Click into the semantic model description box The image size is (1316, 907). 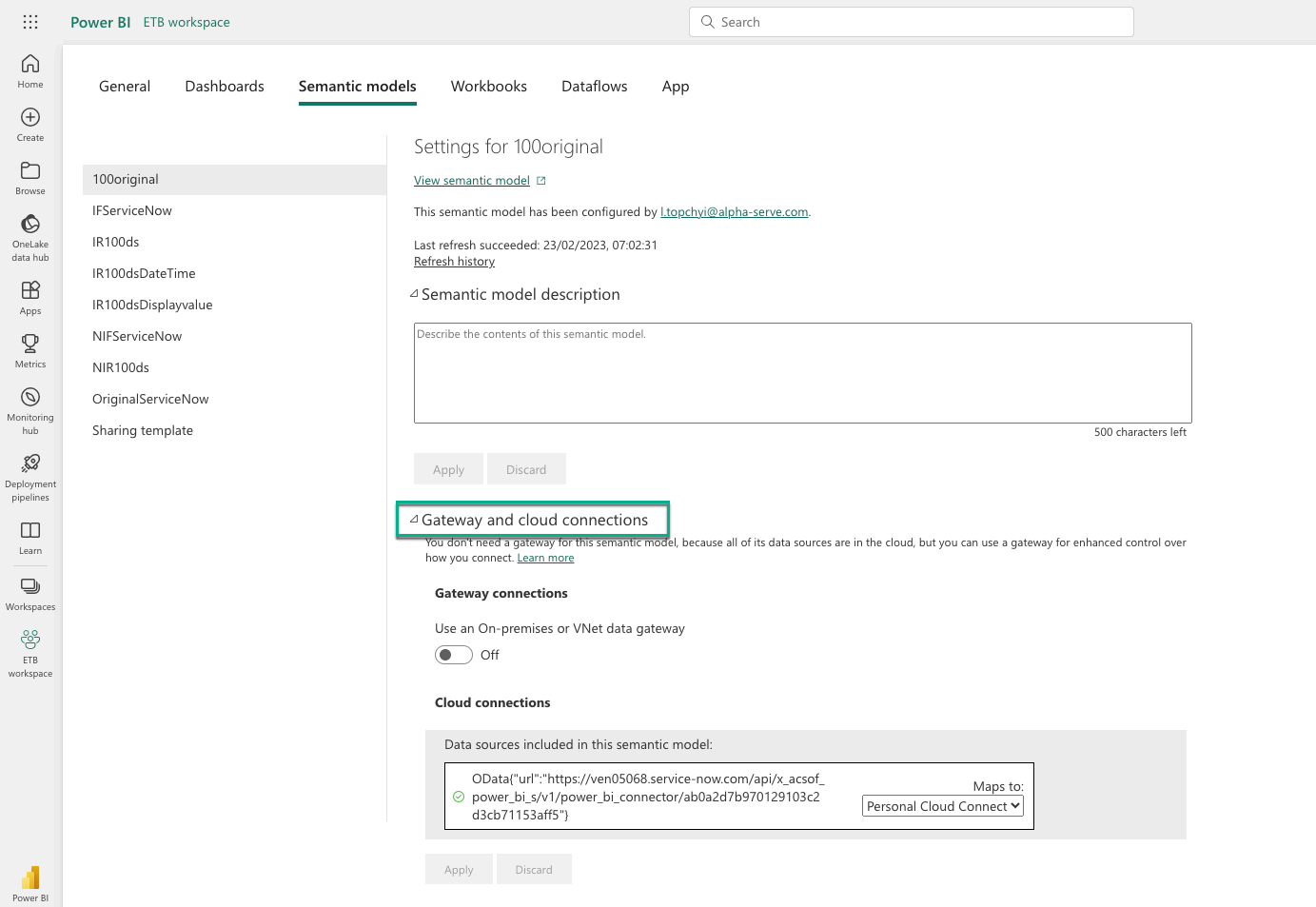pos(802,372)
